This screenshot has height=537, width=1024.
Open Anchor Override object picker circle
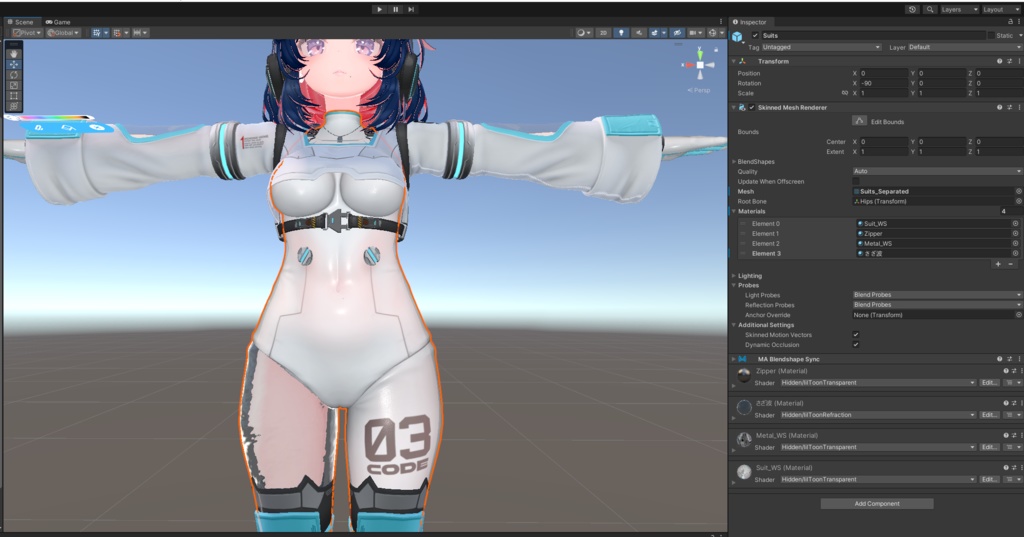tap(1018, 315)
